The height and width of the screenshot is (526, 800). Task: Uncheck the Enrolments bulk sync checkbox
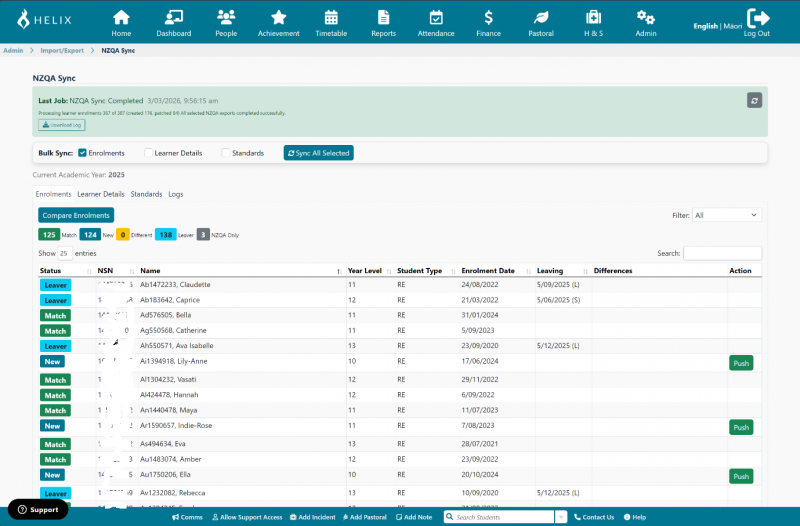[x=82, y=153]
